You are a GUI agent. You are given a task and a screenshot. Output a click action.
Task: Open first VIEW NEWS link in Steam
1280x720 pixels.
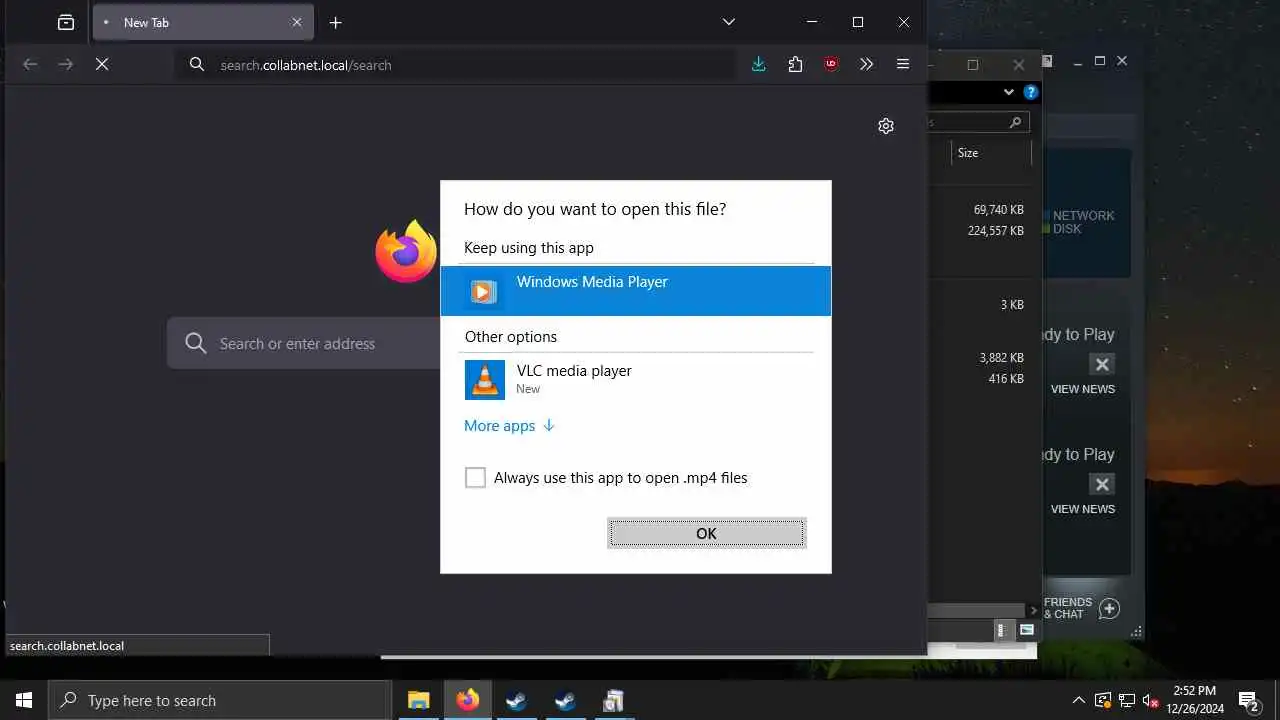(1083, 389)
